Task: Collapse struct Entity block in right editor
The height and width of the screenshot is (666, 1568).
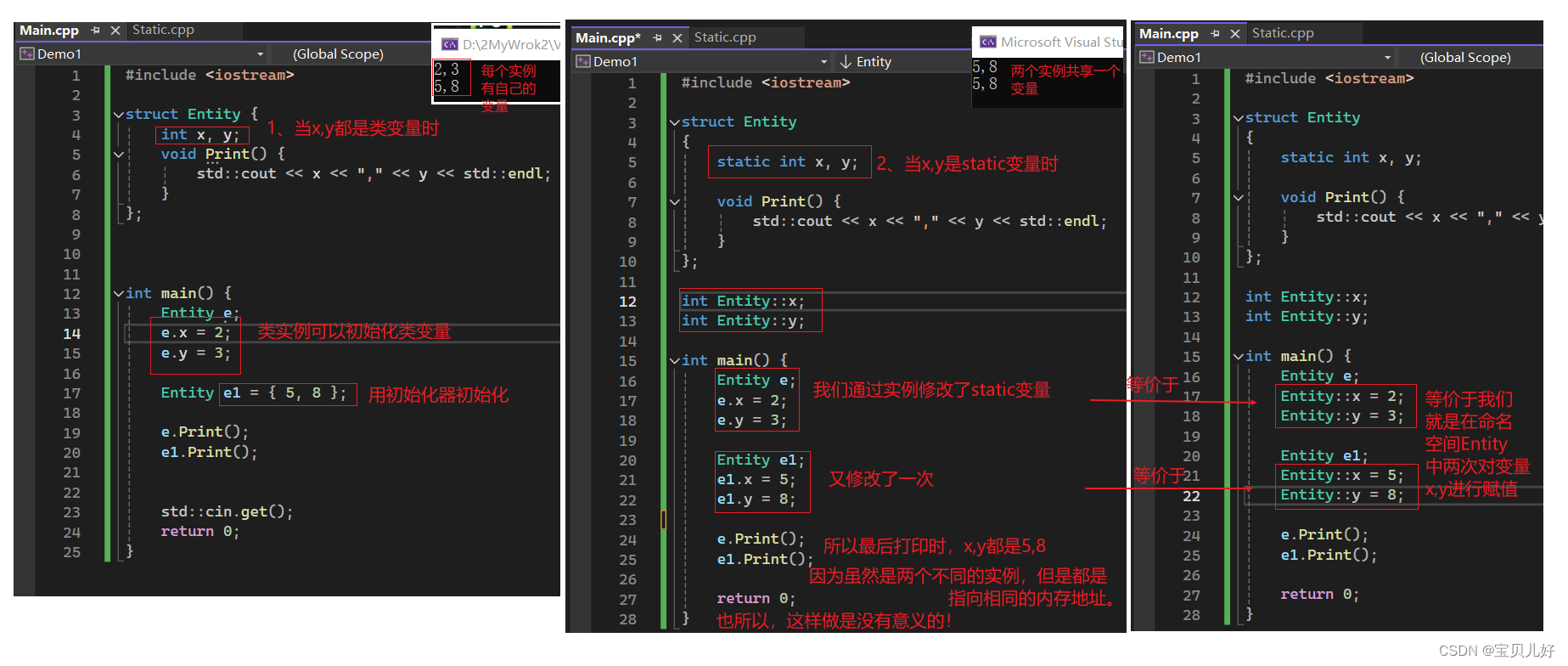Action: coord(1239,119)
